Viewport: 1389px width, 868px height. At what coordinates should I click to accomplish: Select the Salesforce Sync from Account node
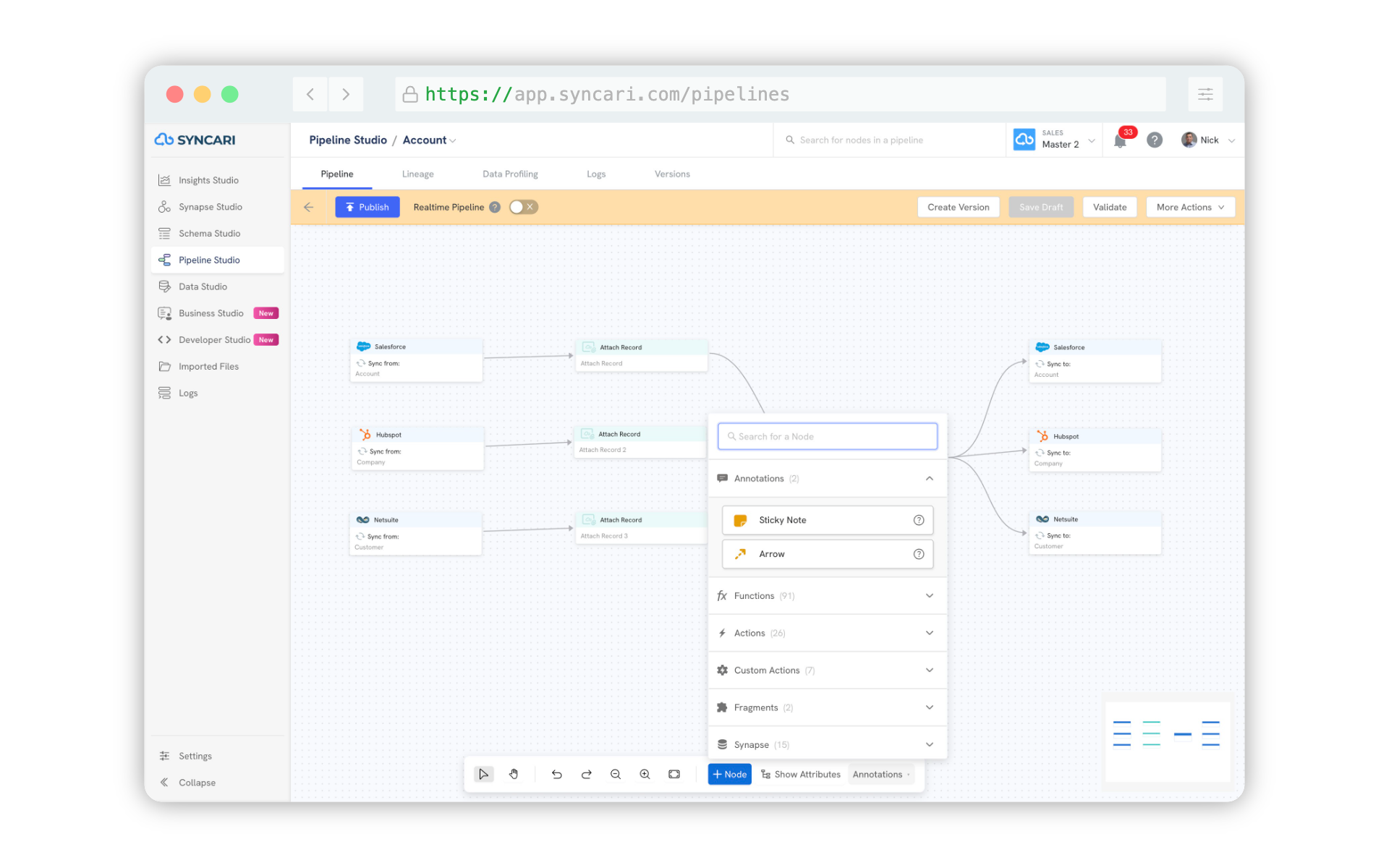point(417,360)
